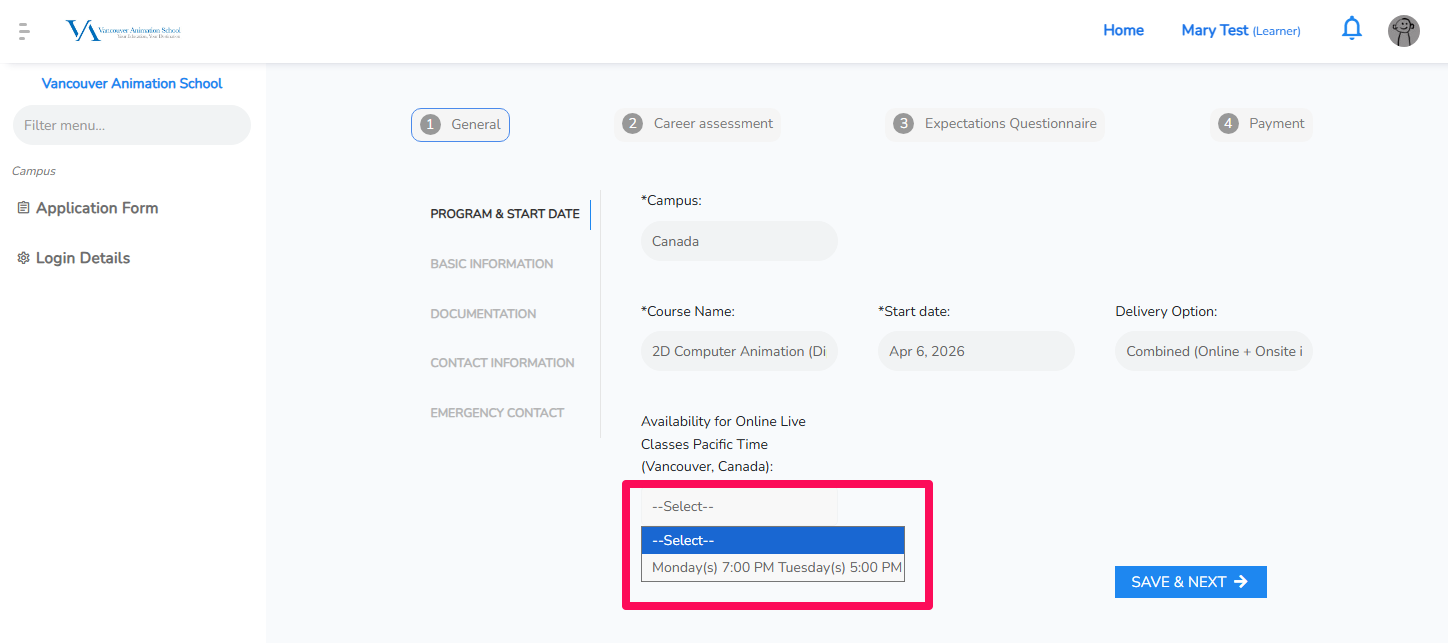Image resolution: width=1448 pixels, height=643 pixels.
Task: Click the gear icon beside Login Details
Action: point(23,258)
